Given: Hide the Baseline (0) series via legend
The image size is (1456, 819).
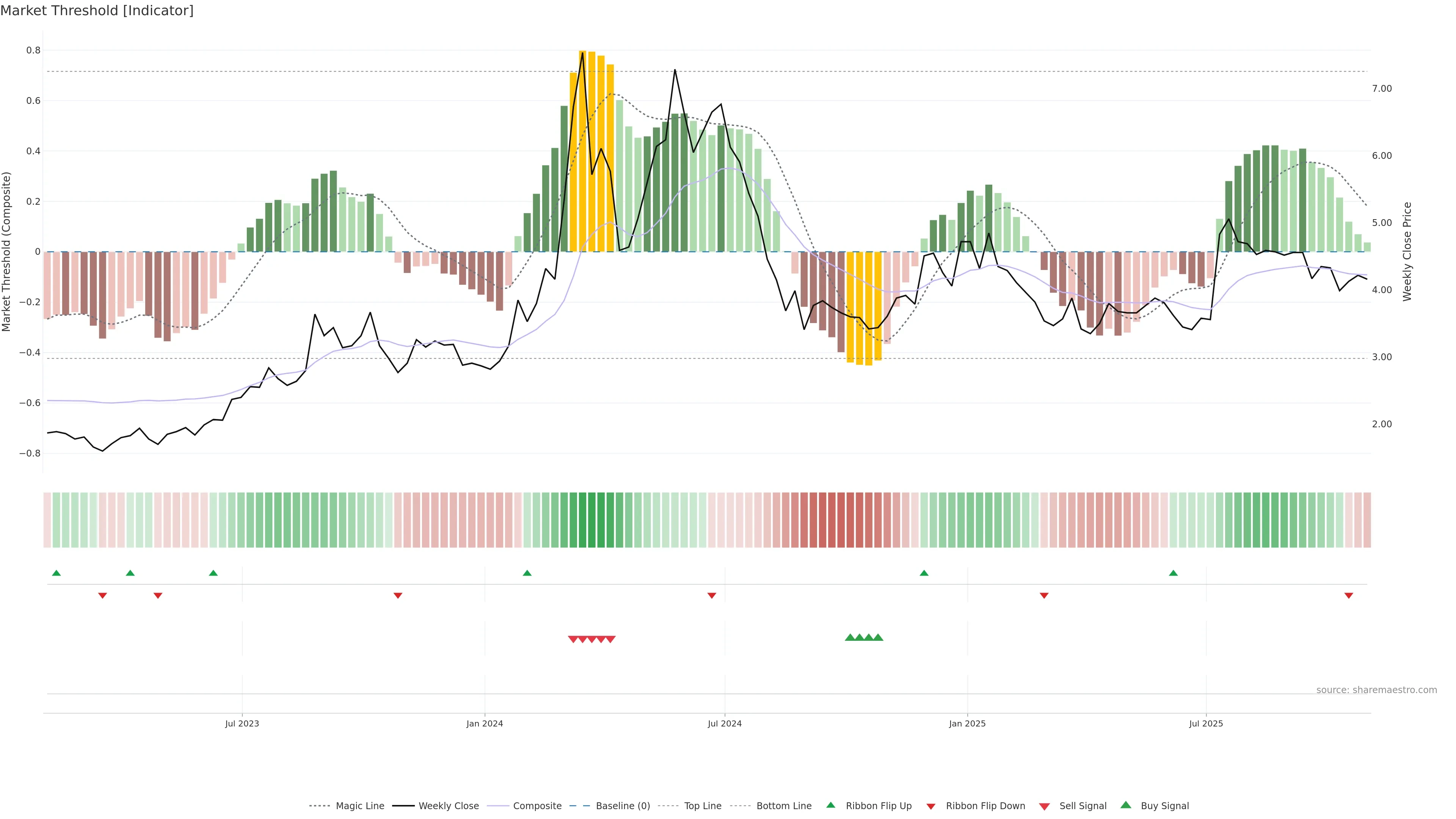Looking at the screenshot, I should tap(623, 806).
